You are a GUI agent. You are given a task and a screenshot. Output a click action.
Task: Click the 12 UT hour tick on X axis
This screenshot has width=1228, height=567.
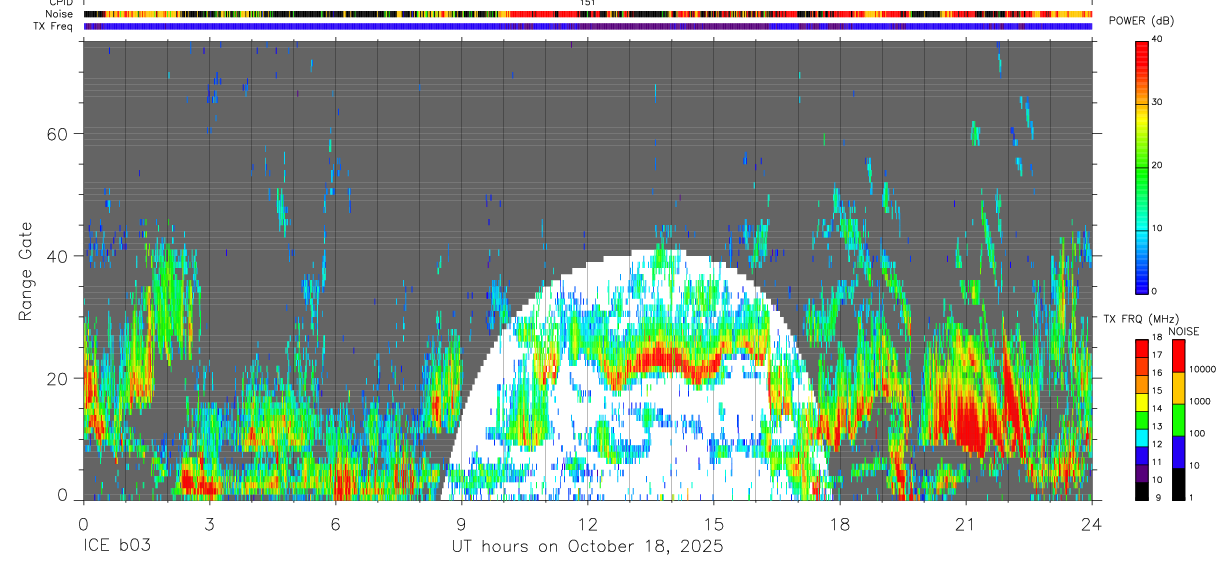click(587, 523)
